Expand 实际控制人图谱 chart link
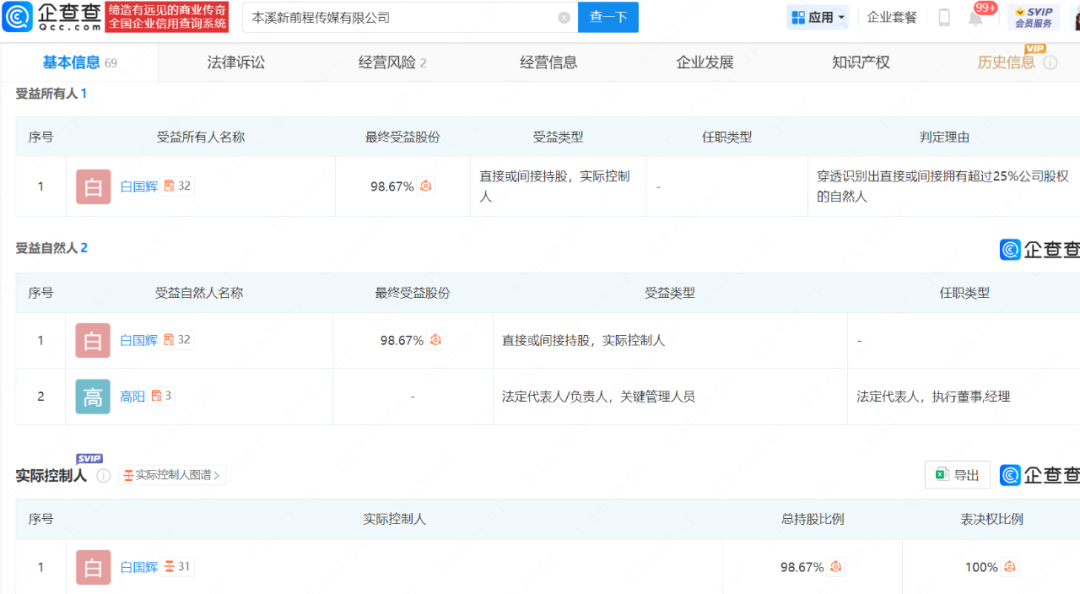The width and height of the screenshot is (1080, 594). tap(172, 476)
